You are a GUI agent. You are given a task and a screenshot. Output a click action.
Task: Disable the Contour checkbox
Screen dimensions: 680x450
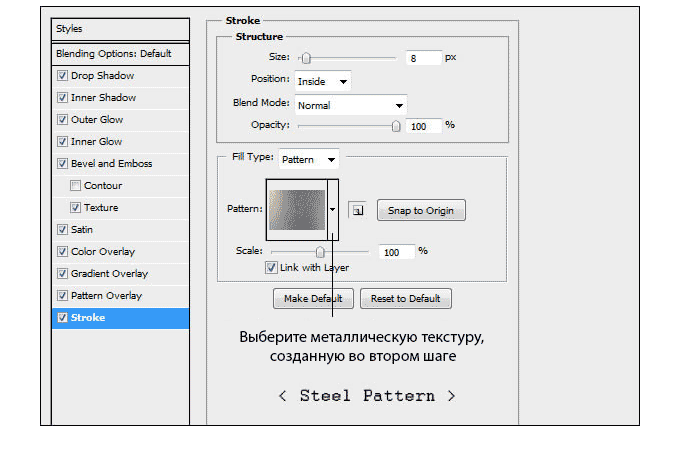tap(76, 186)
